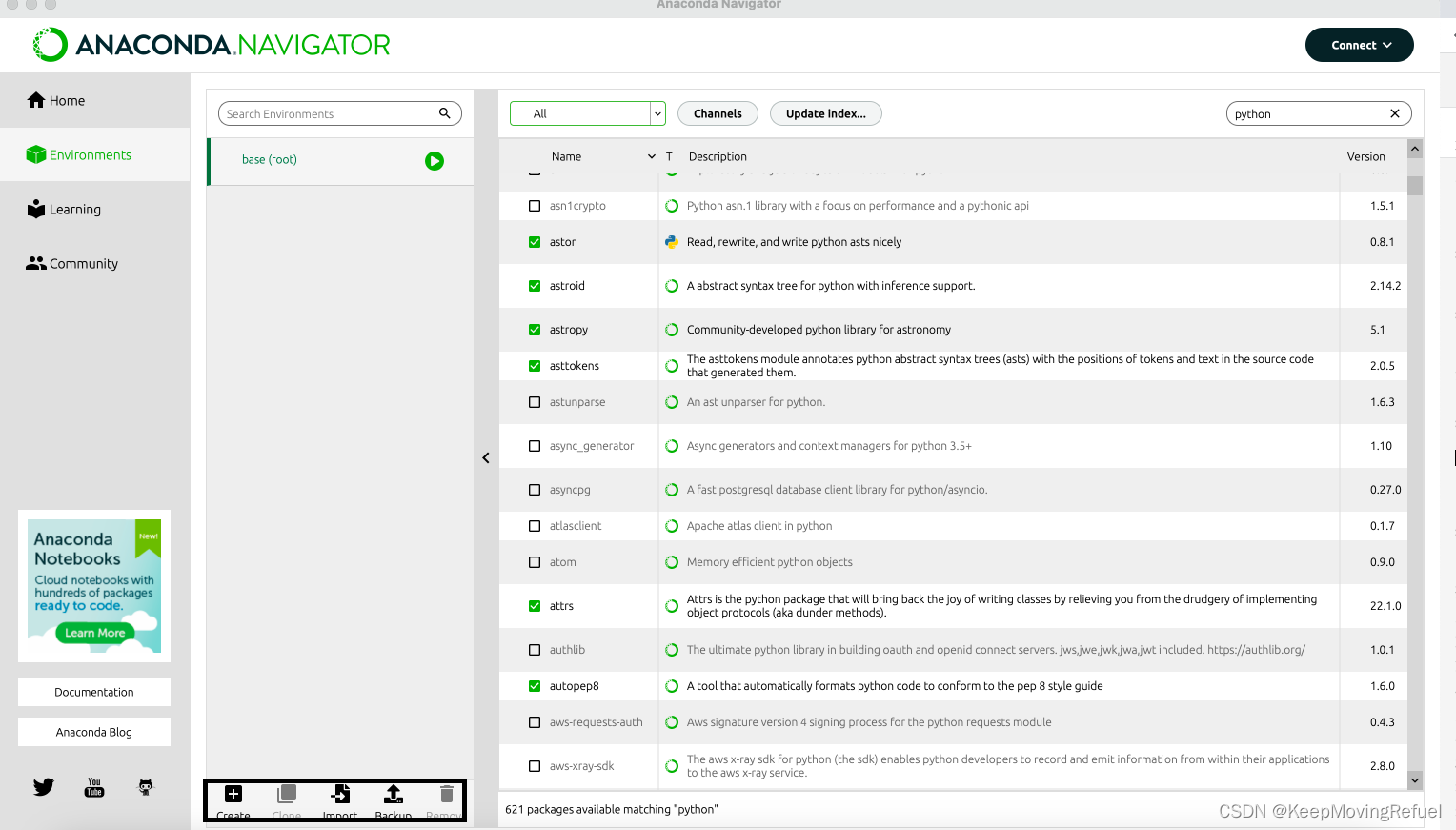
Task: Open the Anaconda Blog link button
Action: pyautogui.click(x=94, y=732)
